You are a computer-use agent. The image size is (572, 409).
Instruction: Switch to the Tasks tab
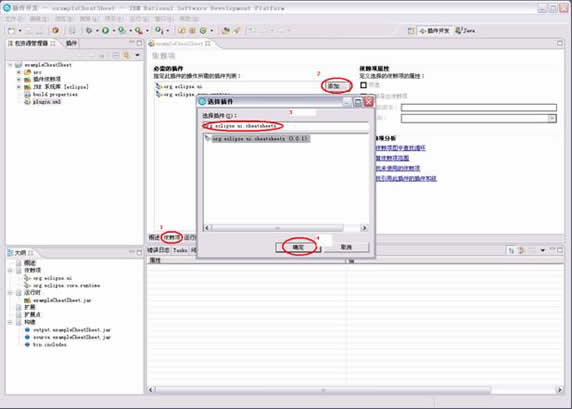180,250
